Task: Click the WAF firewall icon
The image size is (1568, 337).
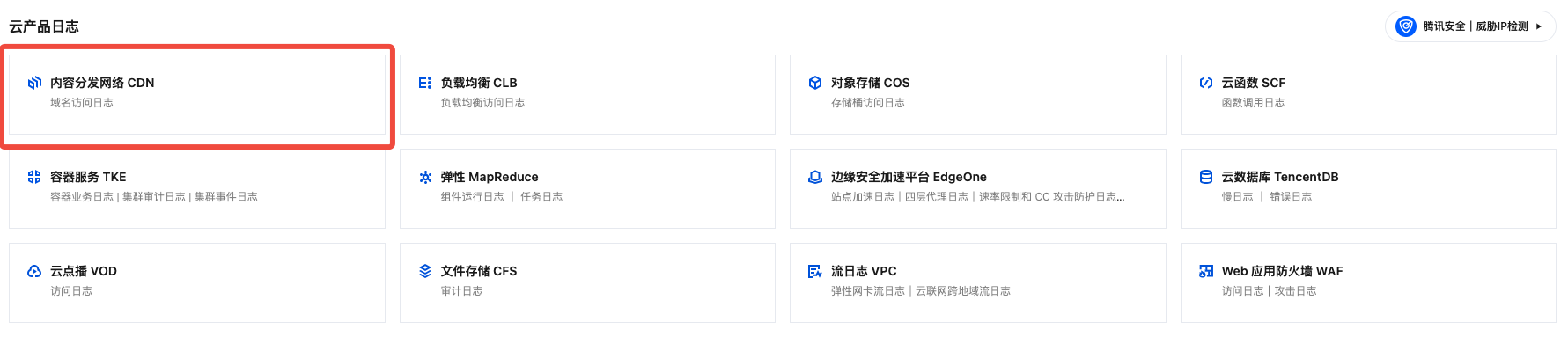Action: 1206,271
